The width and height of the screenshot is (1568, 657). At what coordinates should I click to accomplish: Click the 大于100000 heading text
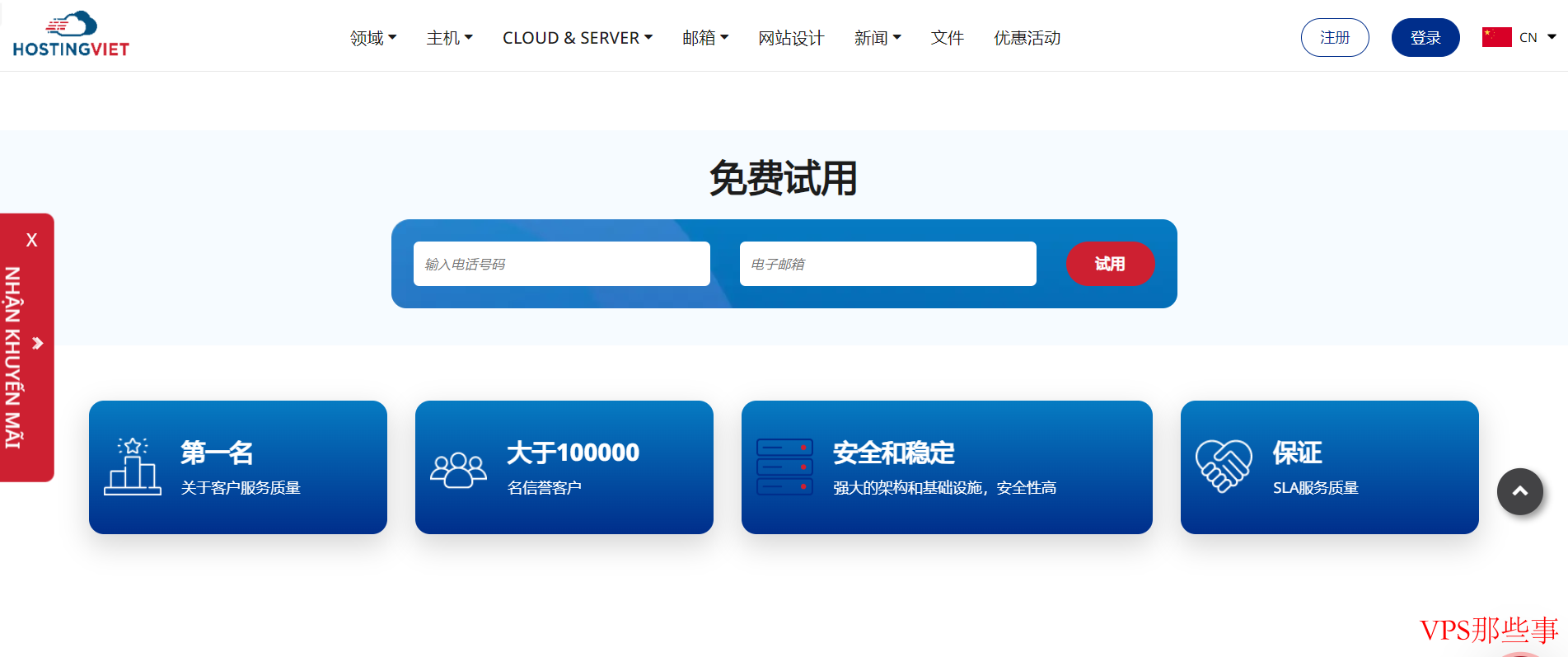coord(573,453)
